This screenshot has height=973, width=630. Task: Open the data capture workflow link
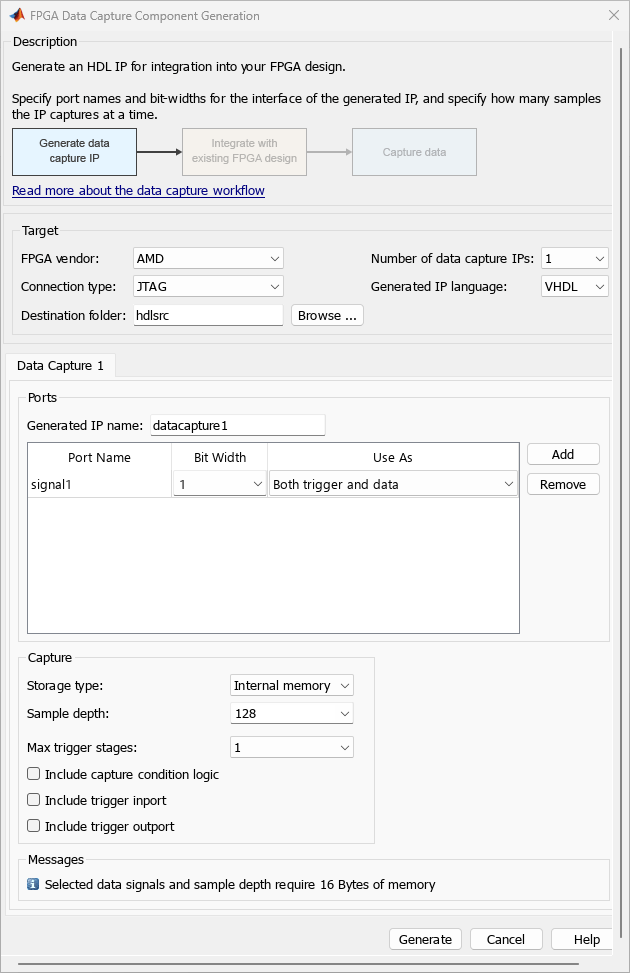(x=138, y=190)
